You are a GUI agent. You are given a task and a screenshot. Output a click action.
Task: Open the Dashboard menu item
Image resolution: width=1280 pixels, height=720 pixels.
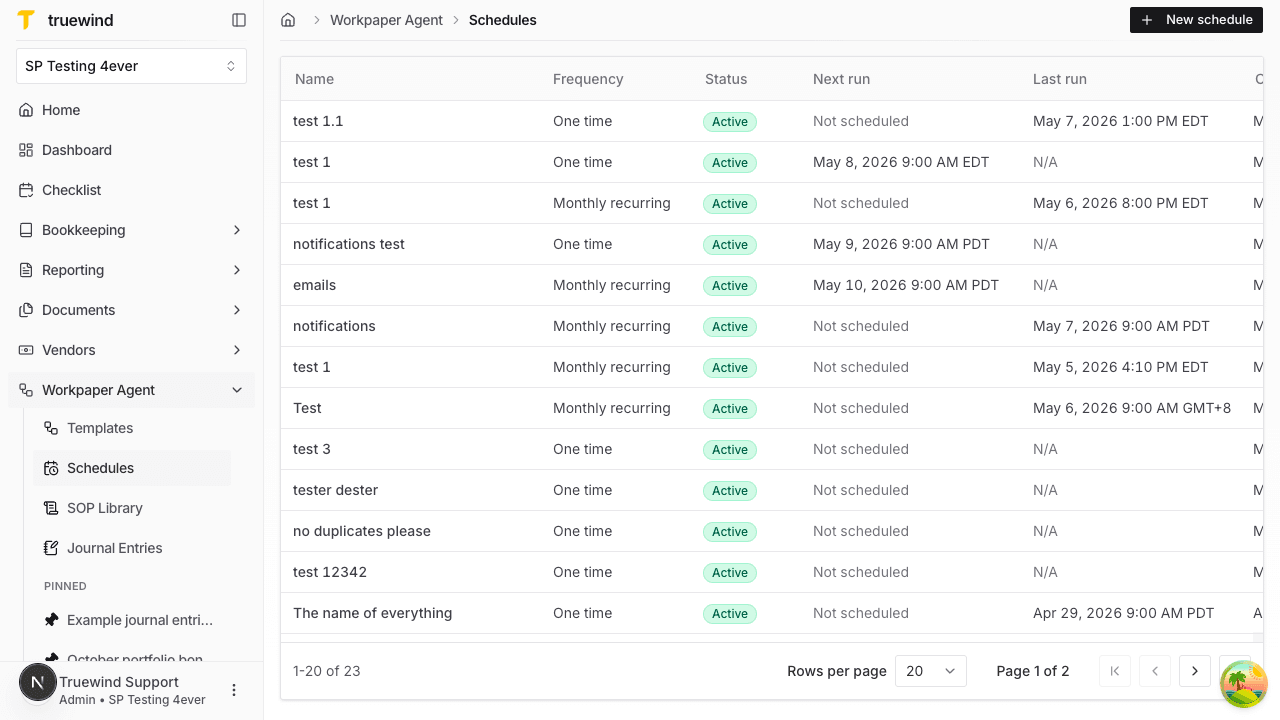pyautogui.click(x=131, y=150)
